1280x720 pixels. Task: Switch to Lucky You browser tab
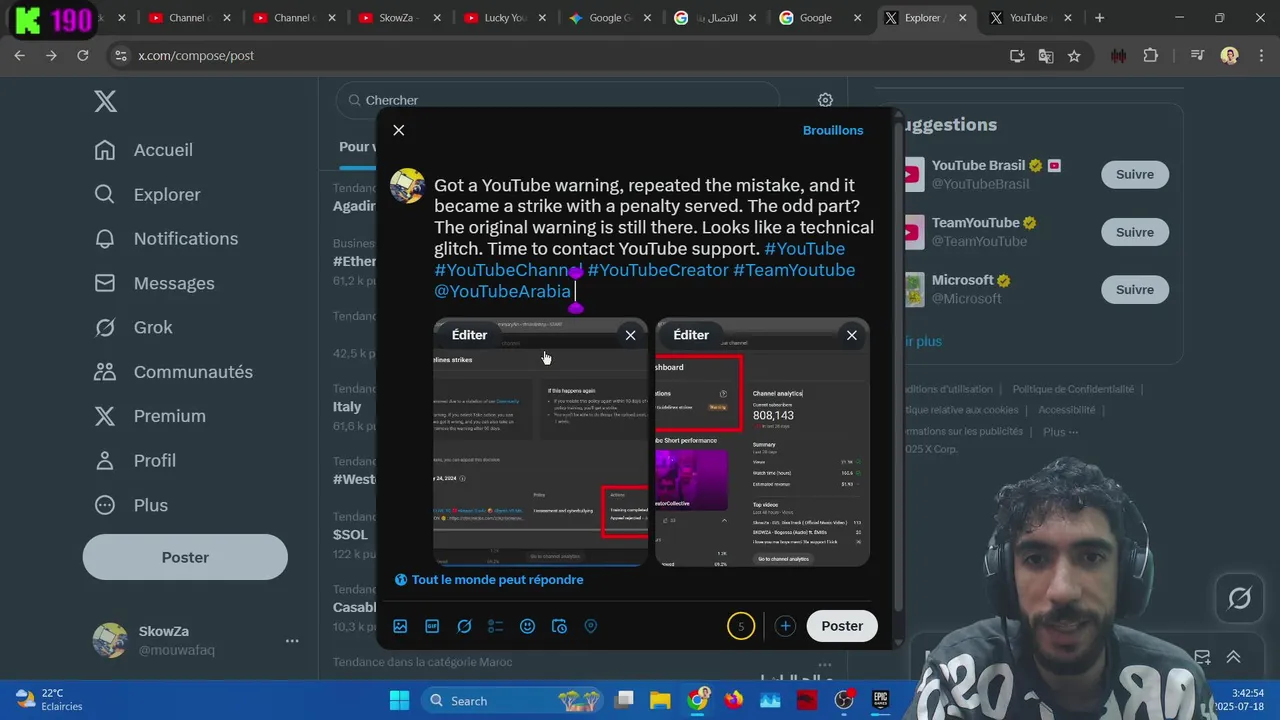point(503,18)
